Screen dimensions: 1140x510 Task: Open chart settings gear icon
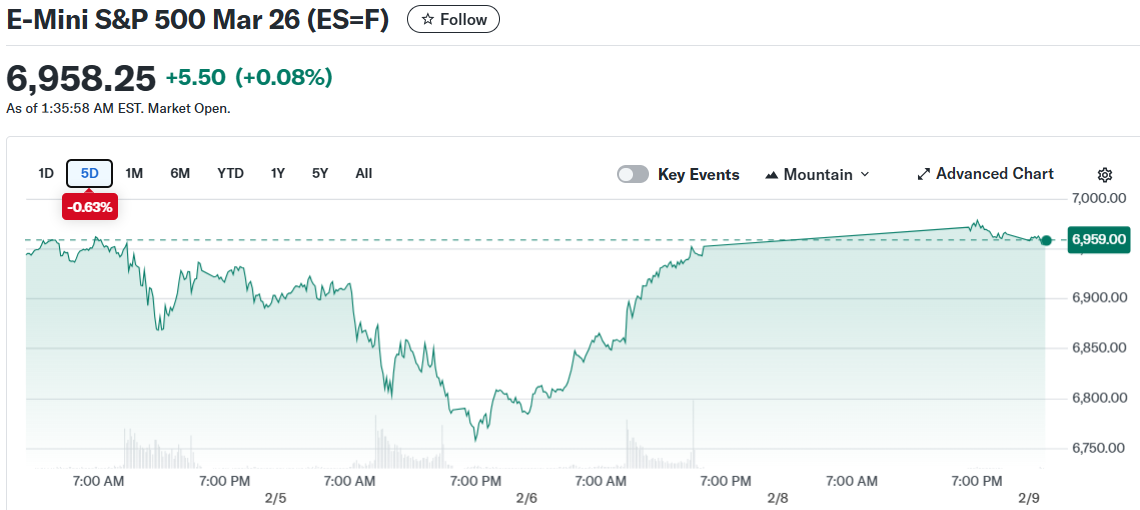(1104, 175)
